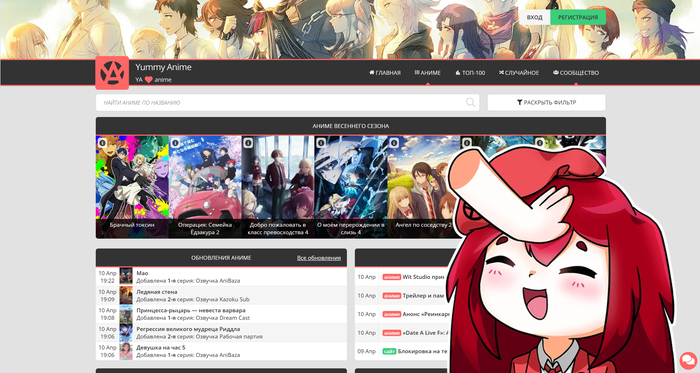Click the АНИМЕ ВЕСЕННЕГО СЕЗОНА header

tap(350, 126)
